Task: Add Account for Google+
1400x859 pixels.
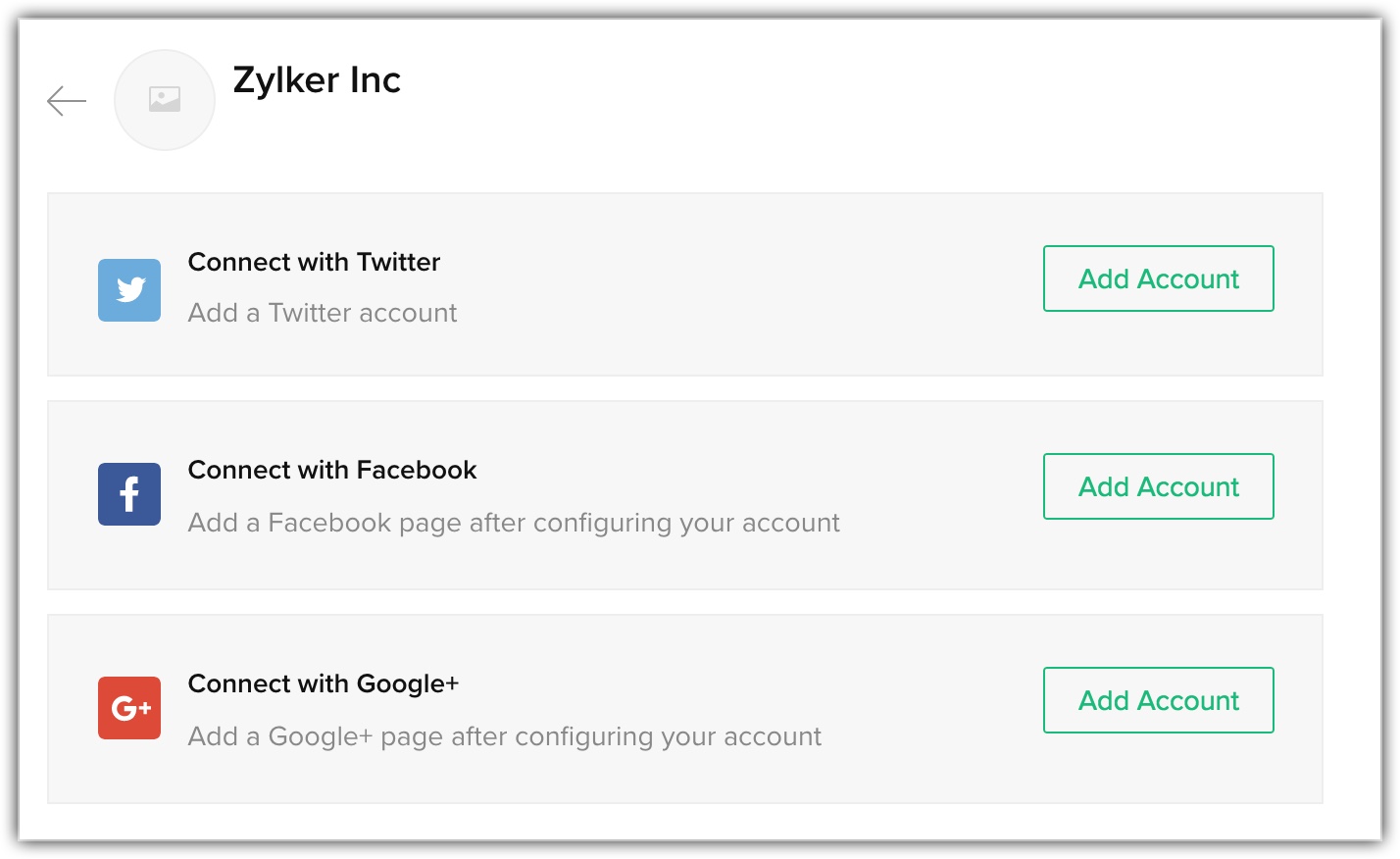Action: click(x=1159, y=700)
